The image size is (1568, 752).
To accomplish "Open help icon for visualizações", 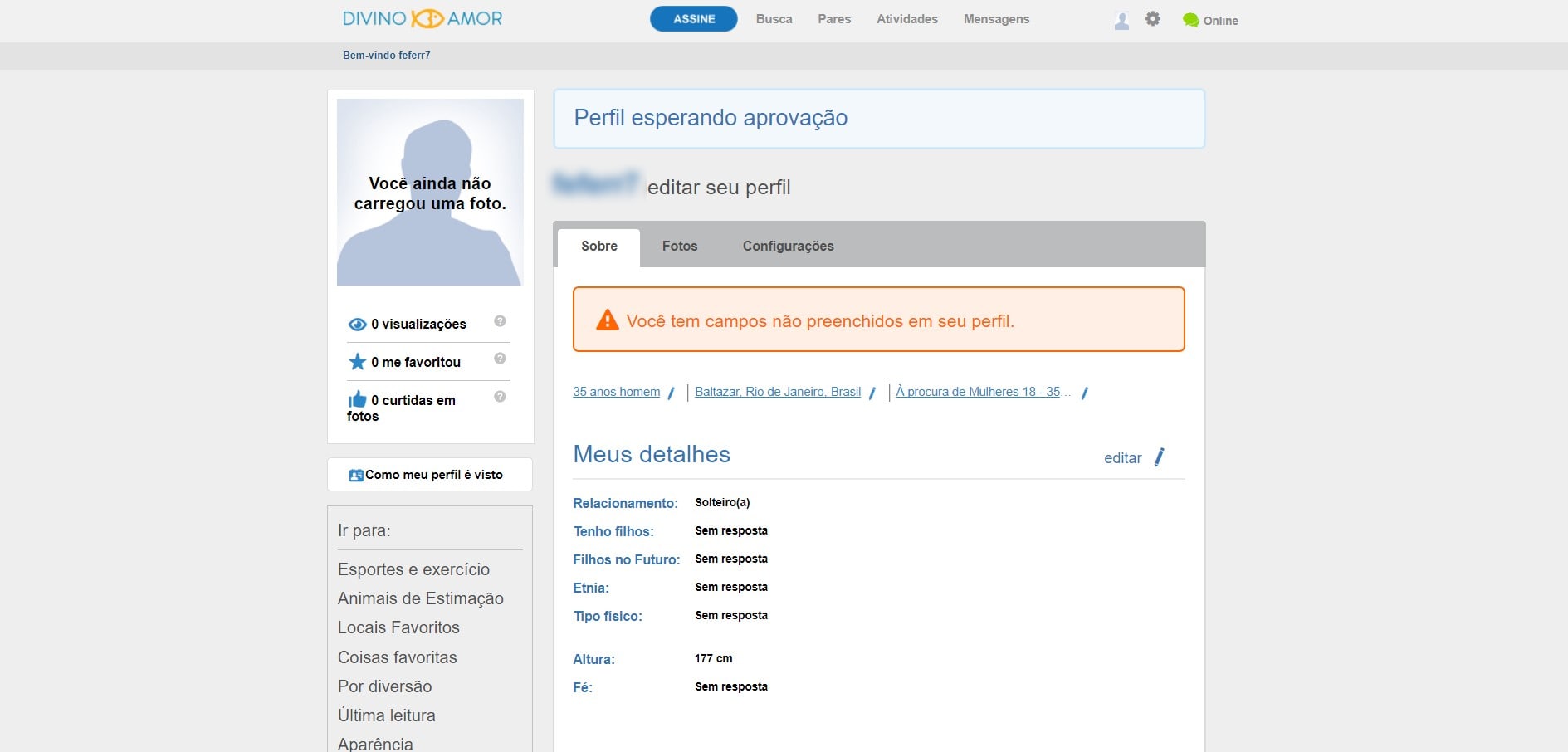I will 500,321.
